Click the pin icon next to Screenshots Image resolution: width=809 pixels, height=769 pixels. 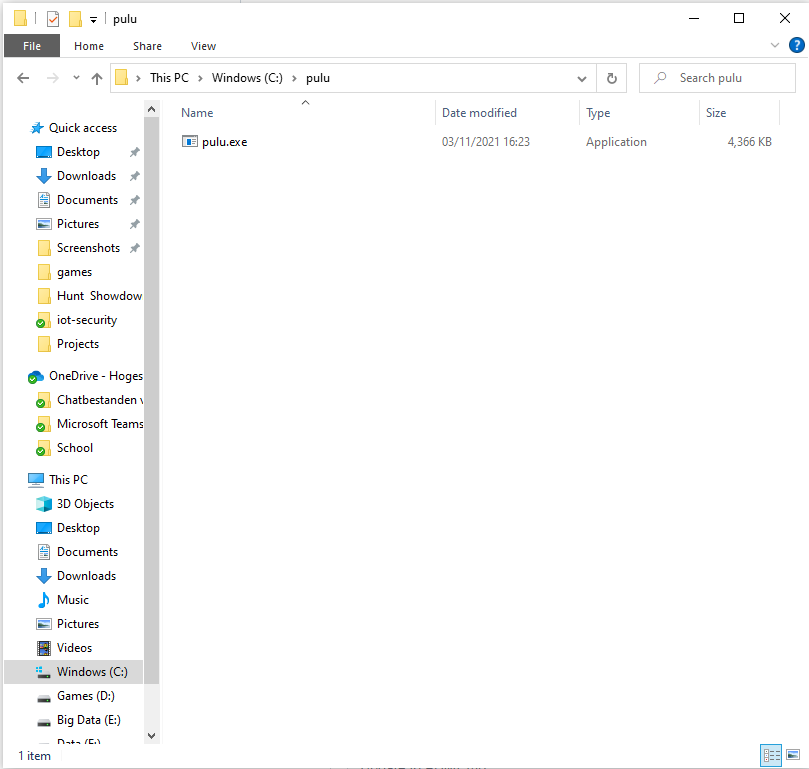(135, 248)
